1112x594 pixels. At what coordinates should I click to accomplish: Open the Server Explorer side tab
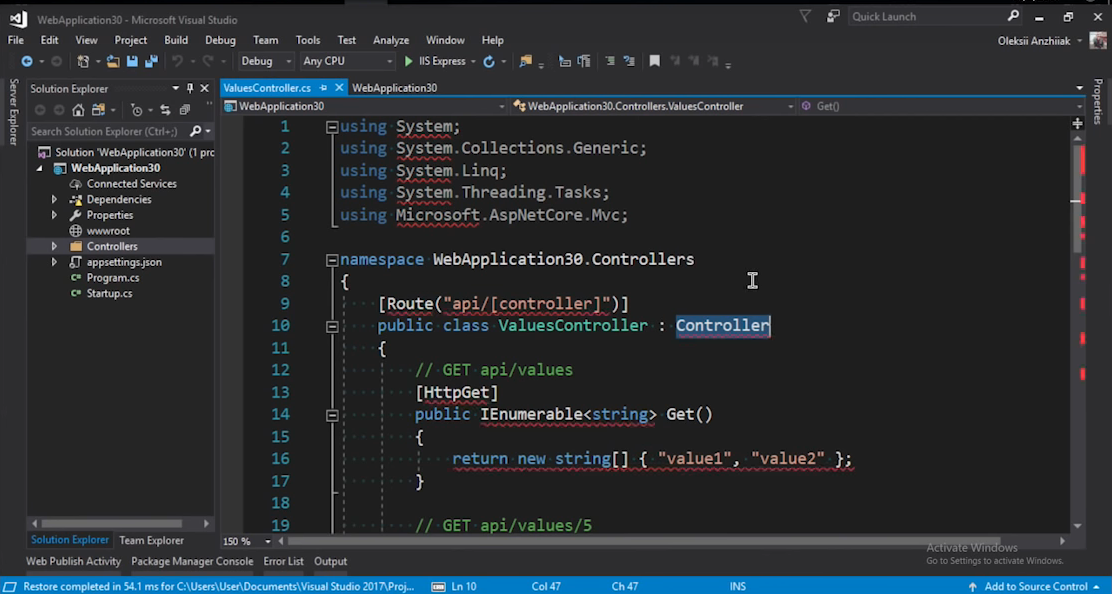tap(13, 112)
